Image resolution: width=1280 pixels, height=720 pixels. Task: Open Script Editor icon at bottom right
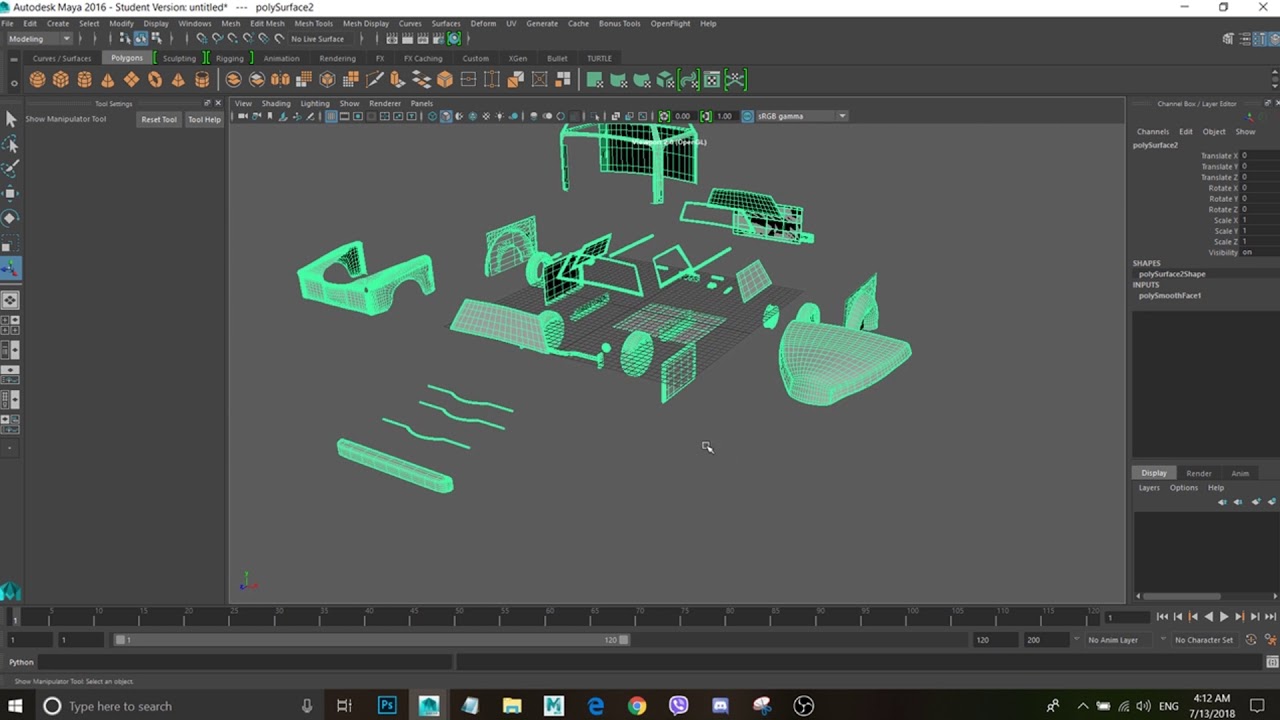click(x=1272, y=662)
